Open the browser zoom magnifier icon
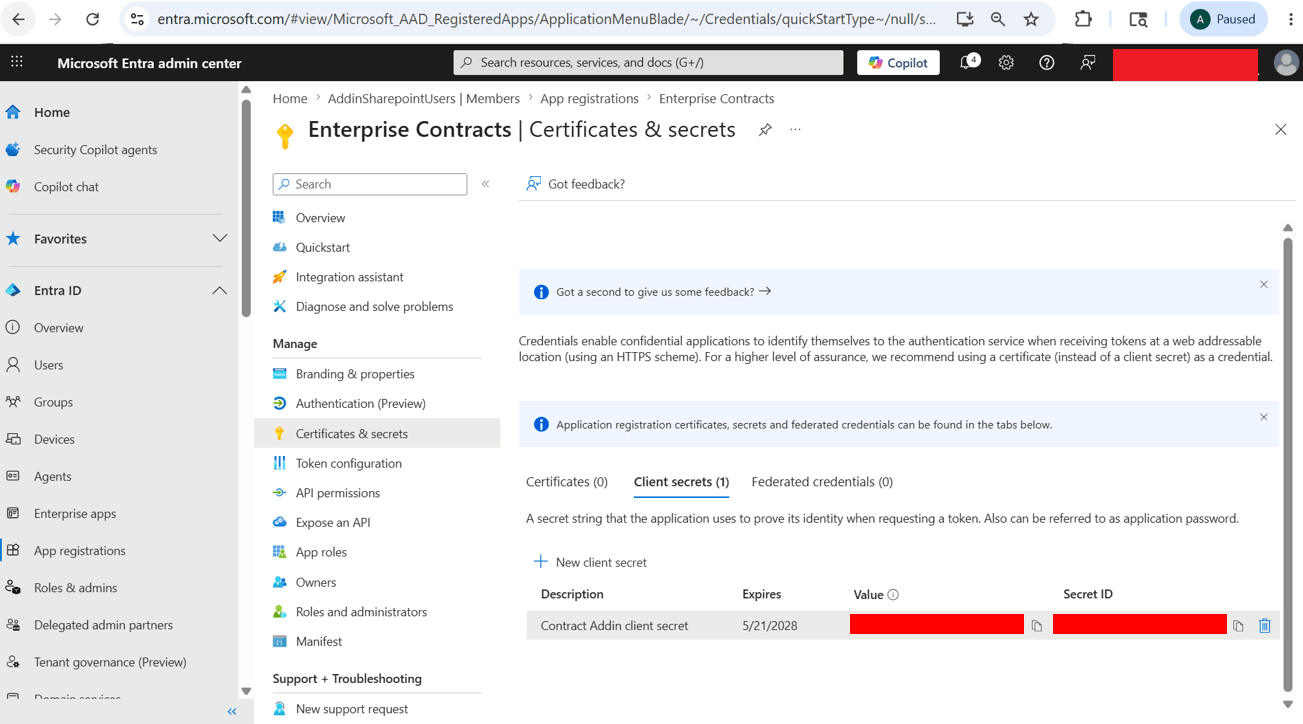The height and width of the screenshot is (724, 1303). tap(998, 19)
